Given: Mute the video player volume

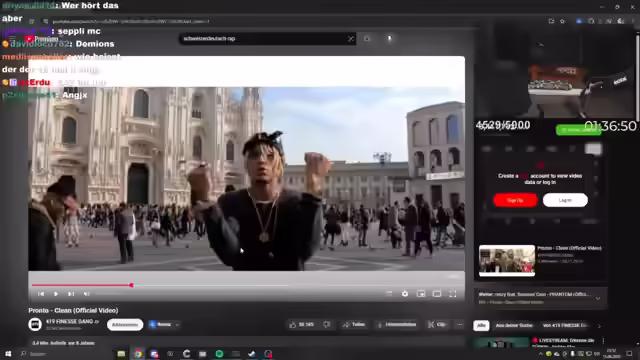Looking at the screenshot, I should [x=87, y=294].
